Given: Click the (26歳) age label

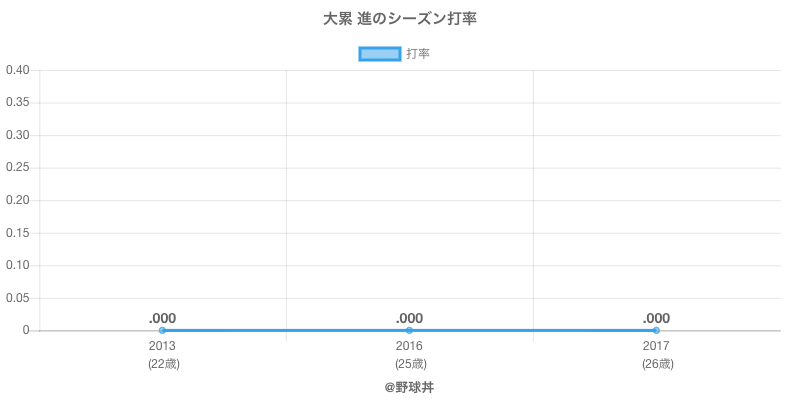Looking at the screenshot, I should pyautogui.click(x=658, y=364).
